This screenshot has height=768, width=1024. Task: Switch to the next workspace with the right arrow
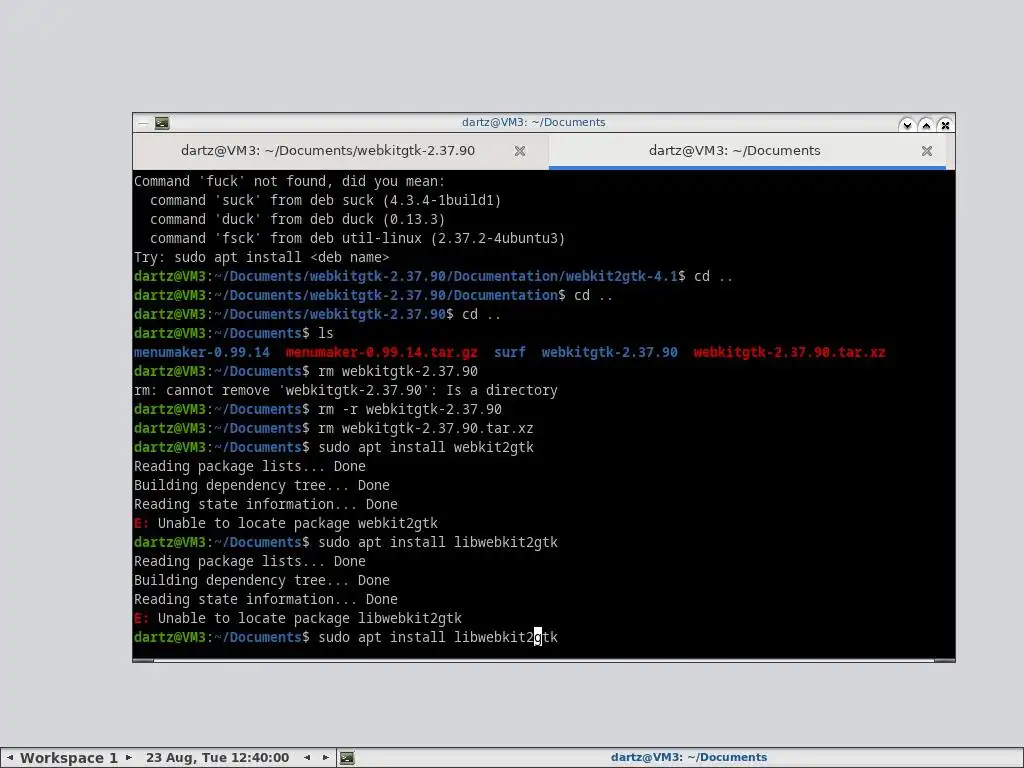[129, 758]
